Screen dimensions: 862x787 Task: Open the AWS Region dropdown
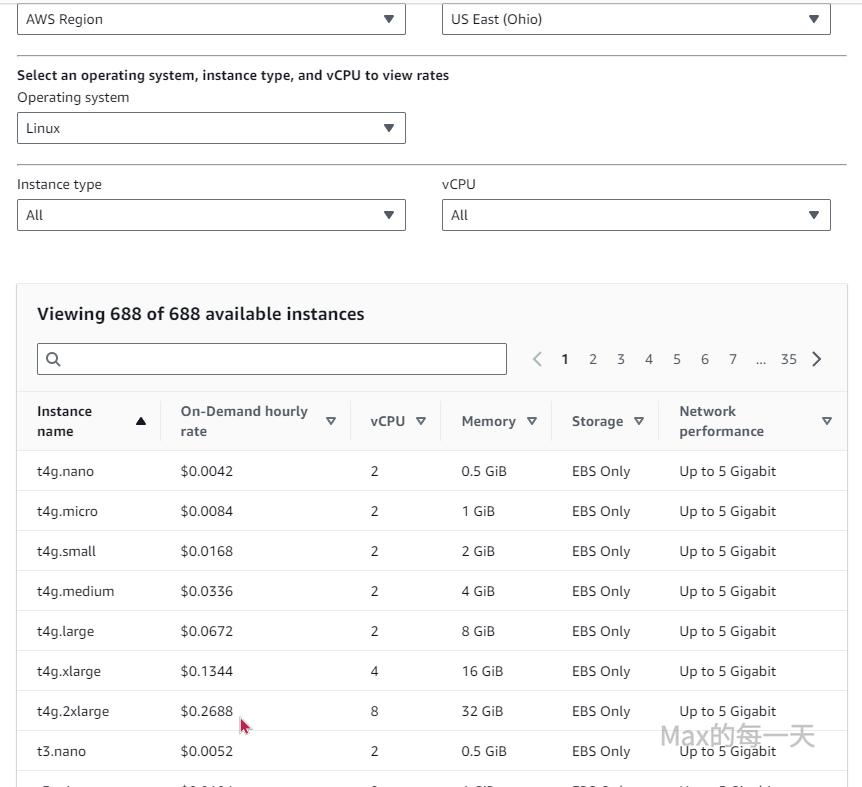211,19
